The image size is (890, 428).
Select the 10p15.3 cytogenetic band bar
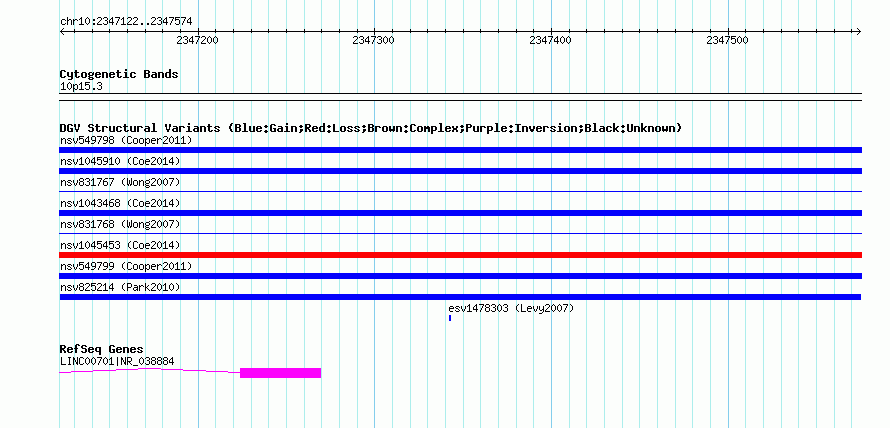point(460,96)
